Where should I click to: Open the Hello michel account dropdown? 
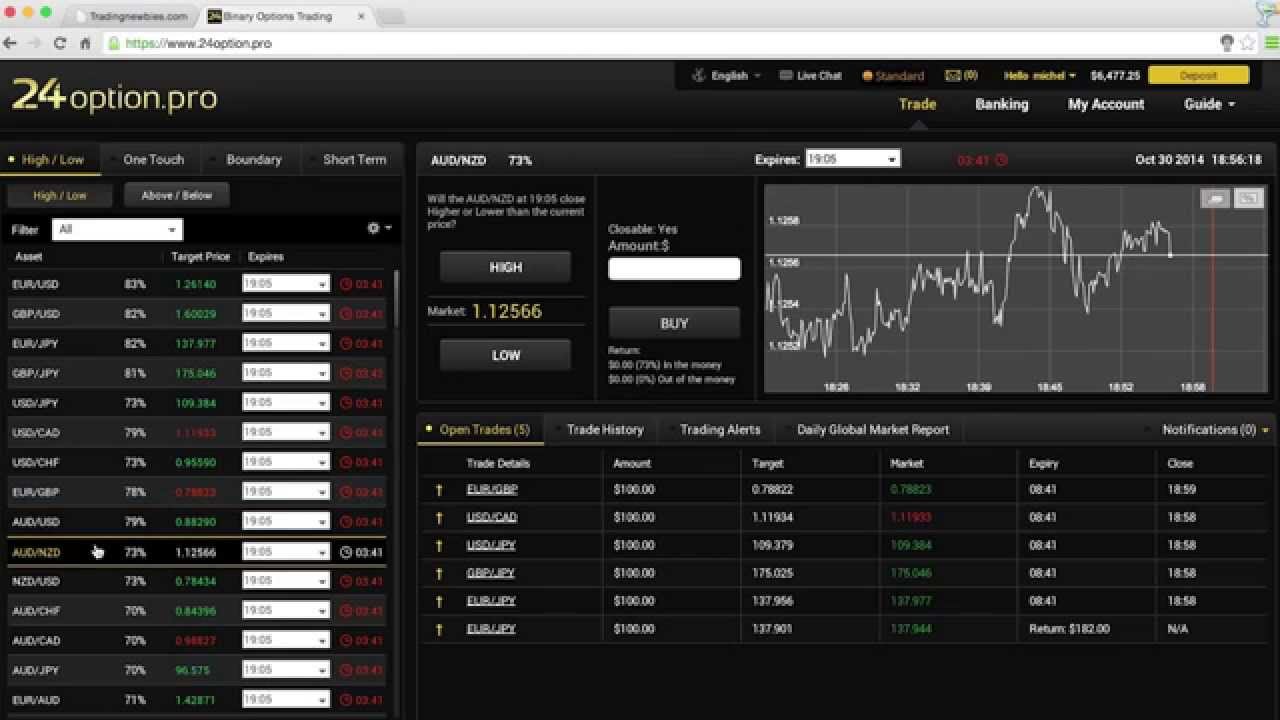coord(1040,76)
